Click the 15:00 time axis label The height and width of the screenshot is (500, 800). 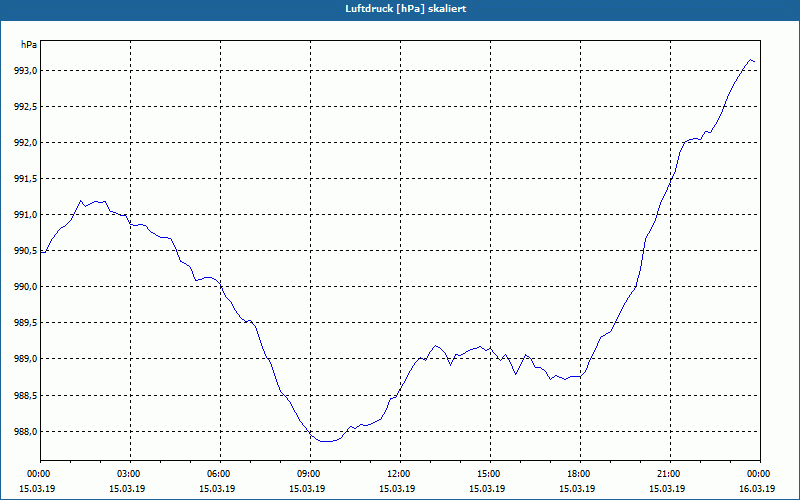(490, 474)
